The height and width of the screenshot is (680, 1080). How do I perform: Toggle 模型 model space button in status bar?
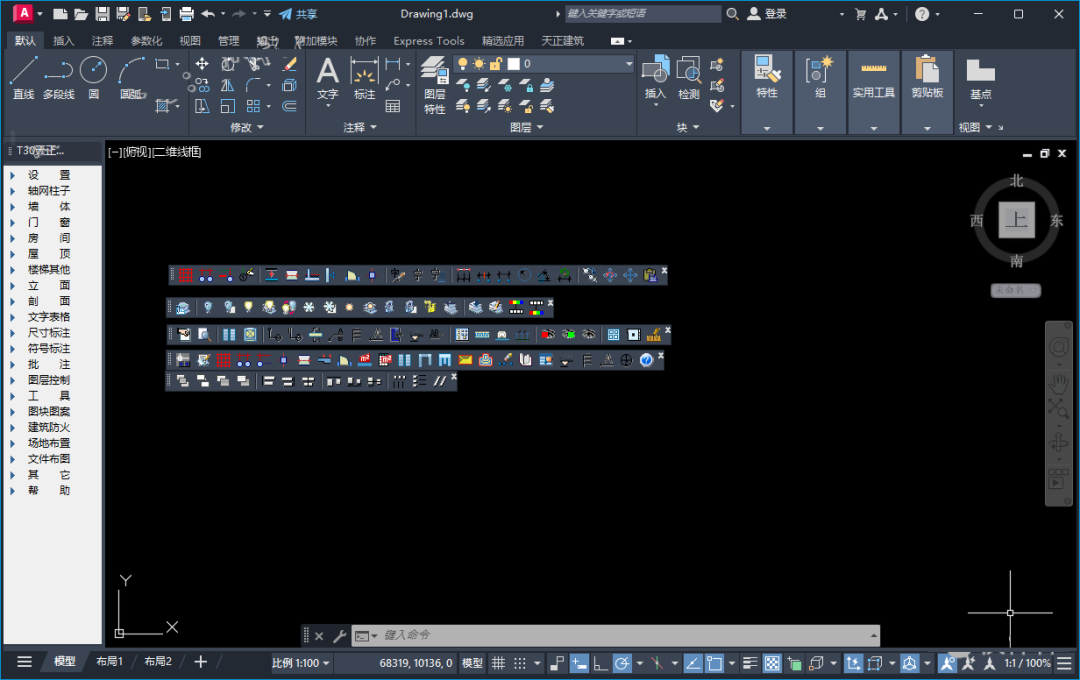coord(472,663)
